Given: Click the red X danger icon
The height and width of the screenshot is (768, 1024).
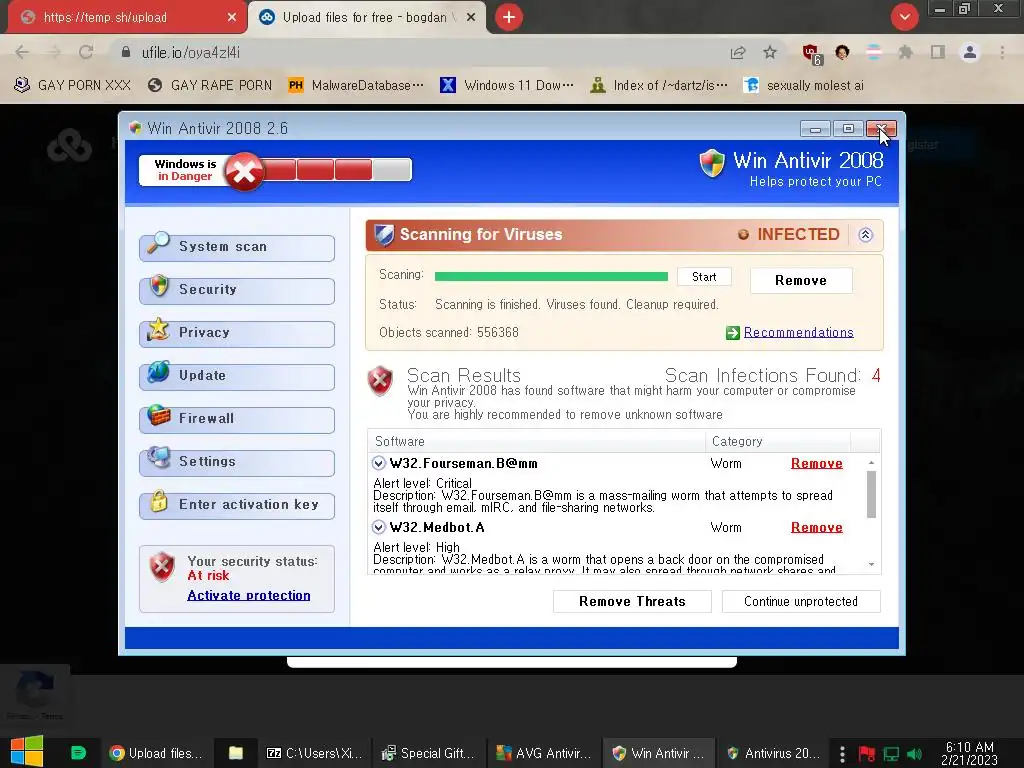Looking at the screenshot, I should pyautogui.click(x=244, y=172).
